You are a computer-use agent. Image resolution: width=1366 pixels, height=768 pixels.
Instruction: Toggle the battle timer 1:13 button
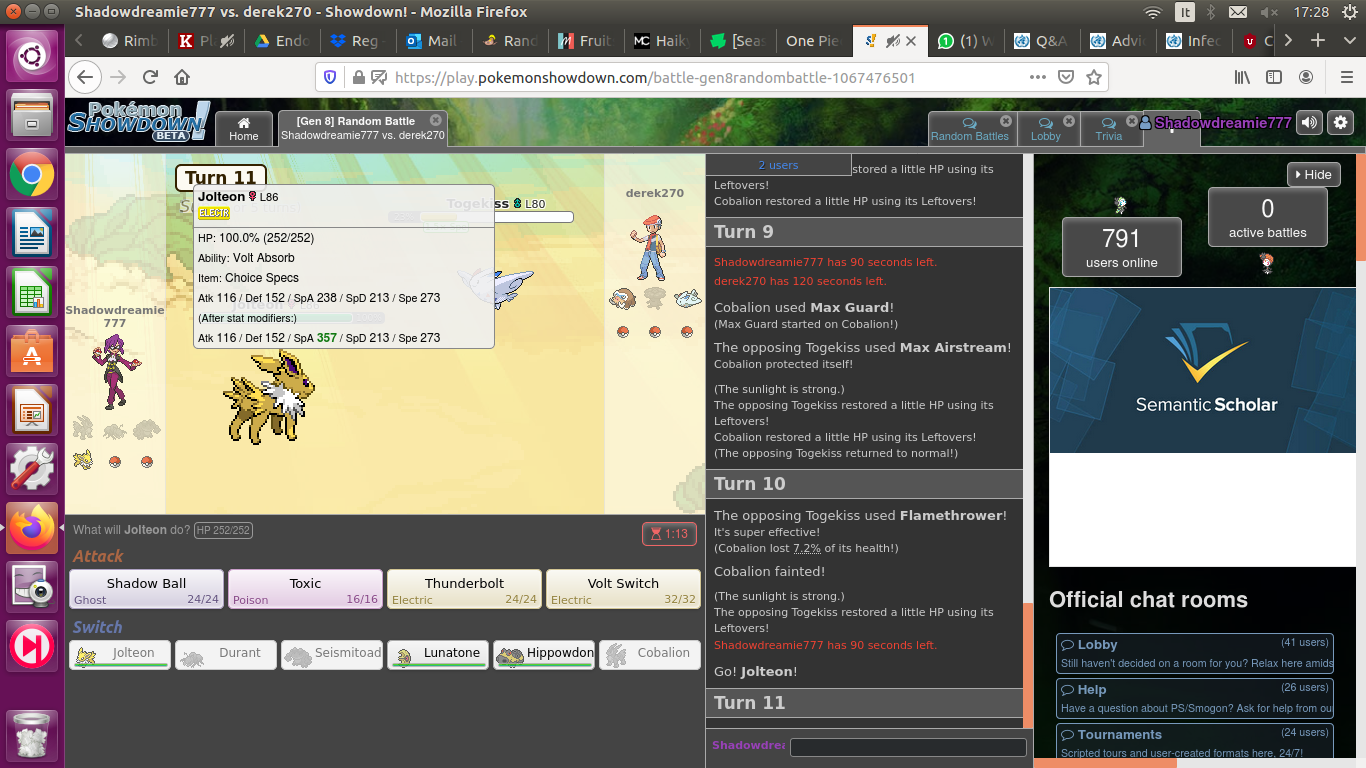click(x=669, y=534)
